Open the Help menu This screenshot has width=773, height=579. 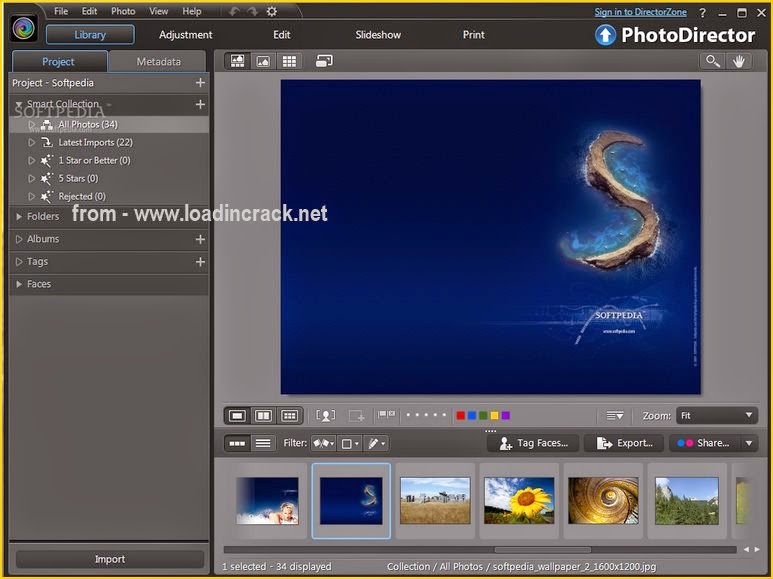tap(192, 11)
